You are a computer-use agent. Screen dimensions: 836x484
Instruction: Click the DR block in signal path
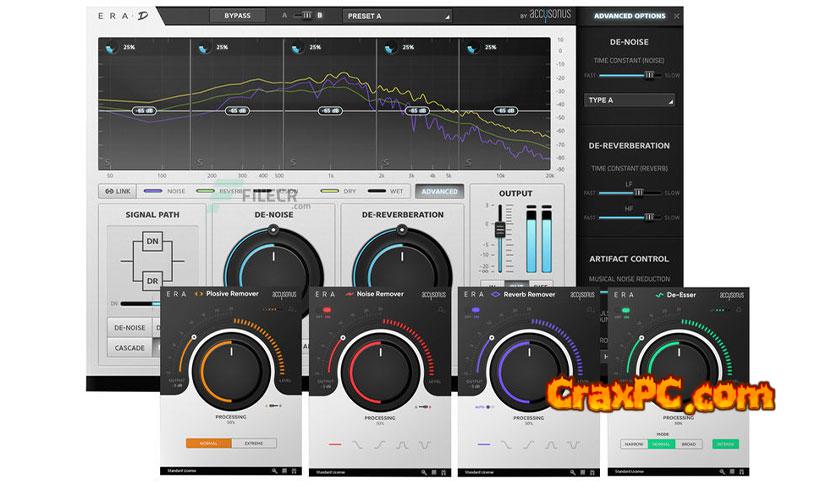(152, 280)
